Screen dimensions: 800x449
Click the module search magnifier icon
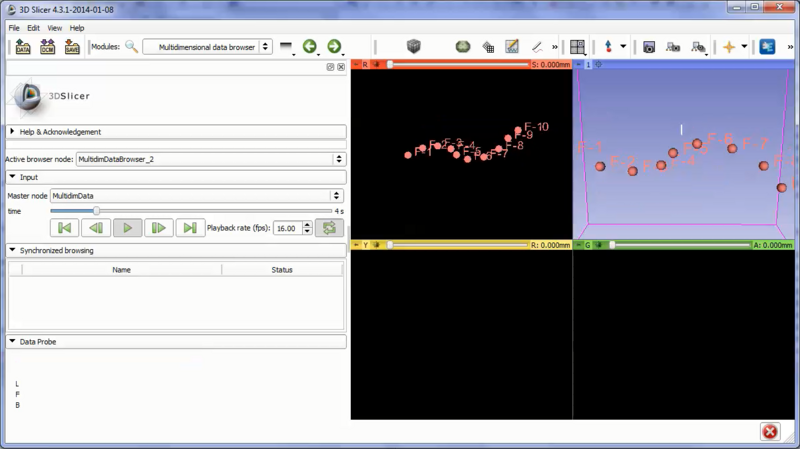click(x=132, y=46)
